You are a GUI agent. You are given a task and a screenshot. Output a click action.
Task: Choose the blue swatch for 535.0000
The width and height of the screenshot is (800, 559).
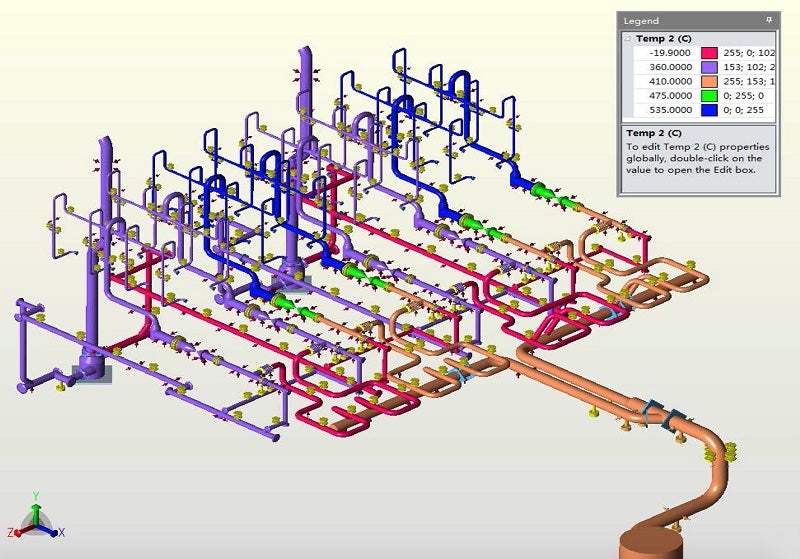coord(711,110)
